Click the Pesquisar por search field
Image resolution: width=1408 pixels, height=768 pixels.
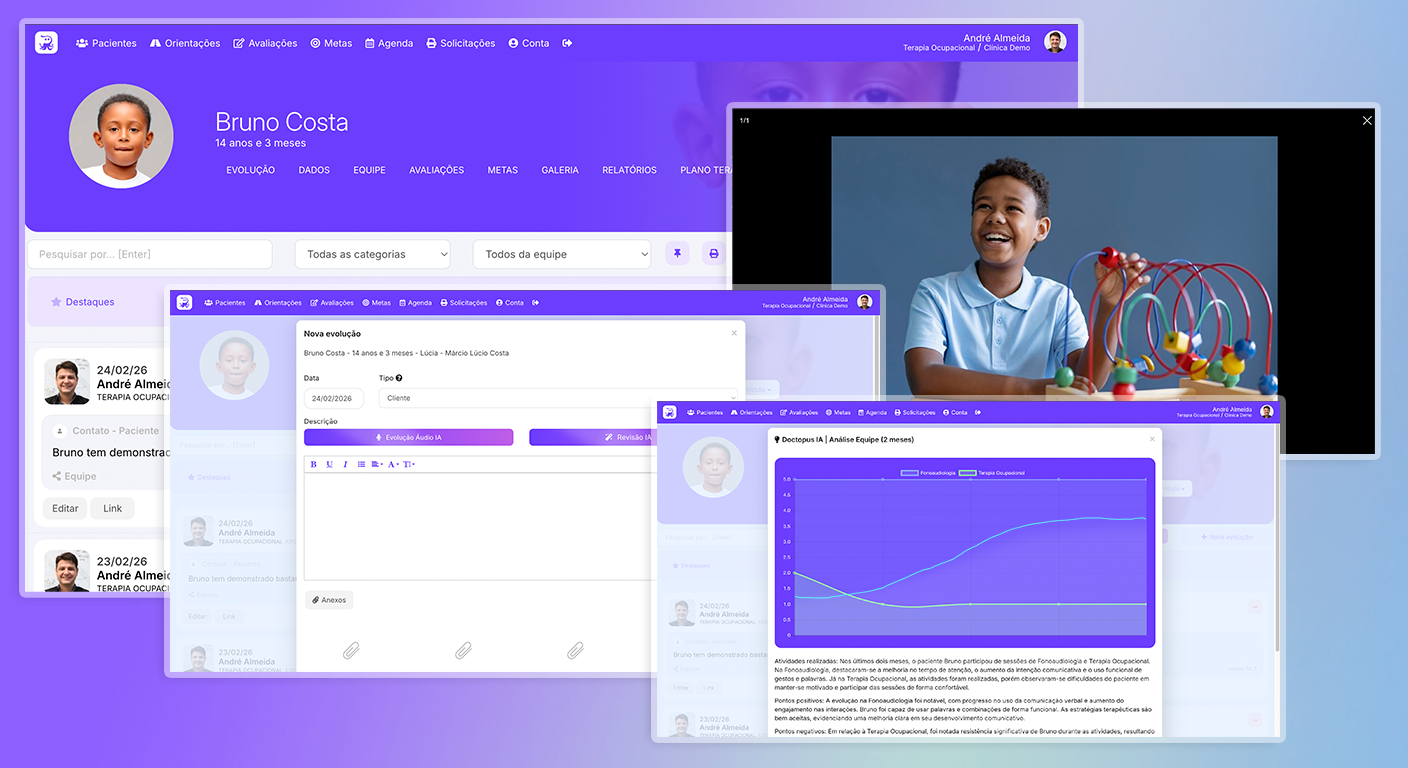(150, 254)
